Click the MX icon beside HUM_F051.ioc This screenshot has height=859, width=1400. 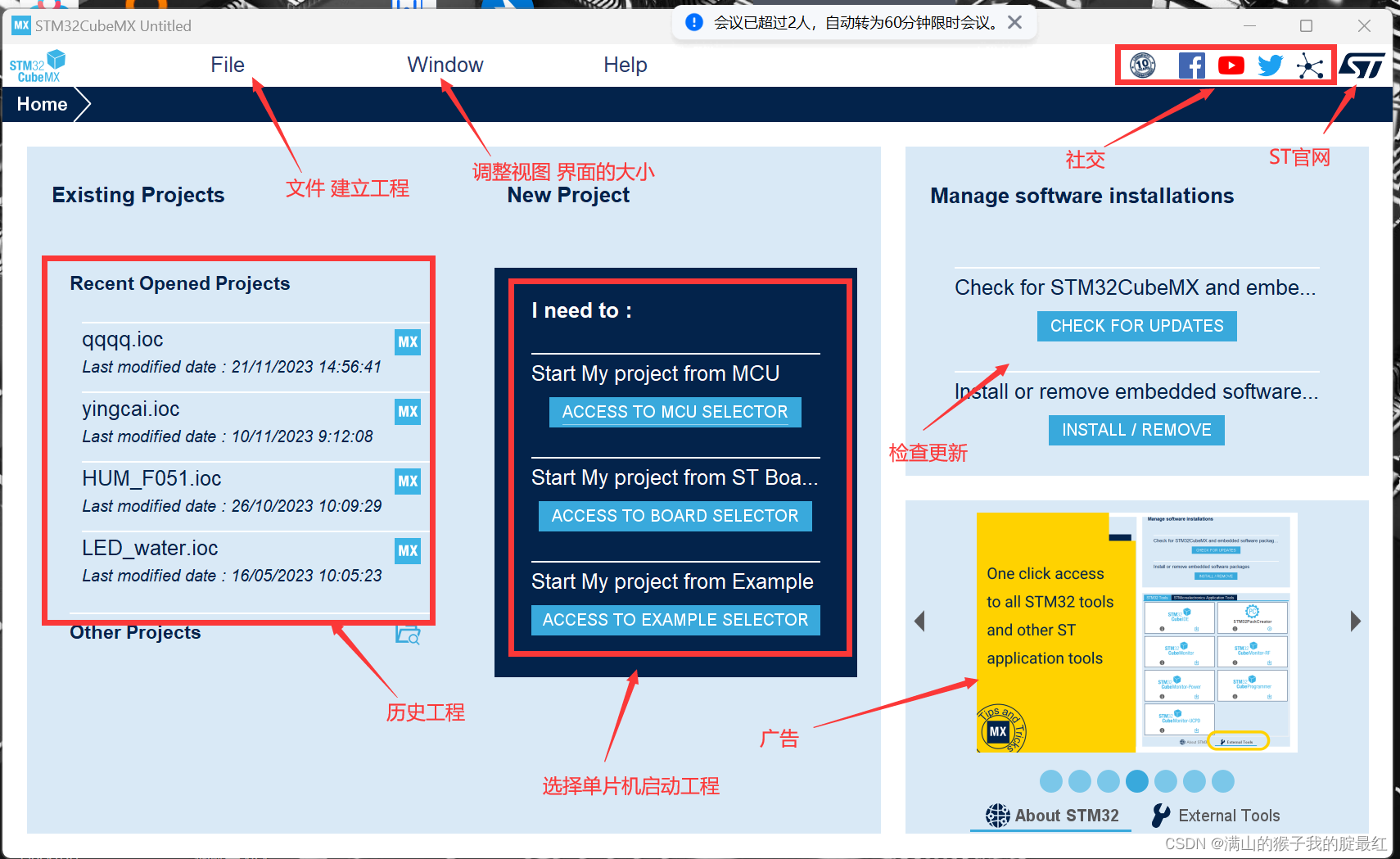coord(408,481)
